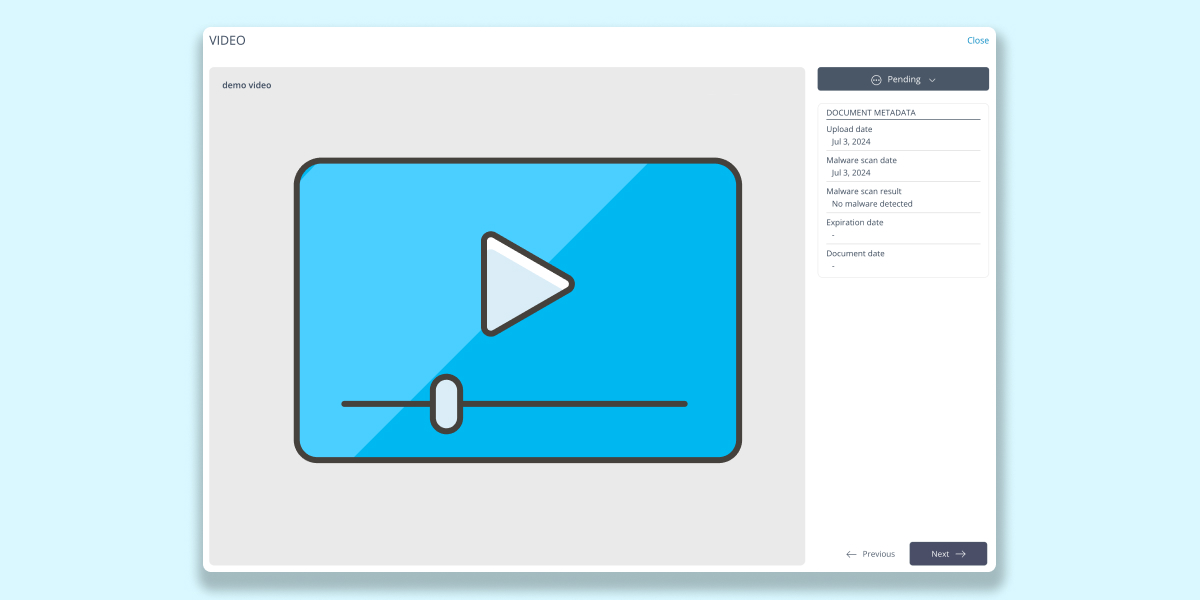Click the right arrow icon in Next
Viewport: 1200px width, 600px height.
click(x=961, y=554)
